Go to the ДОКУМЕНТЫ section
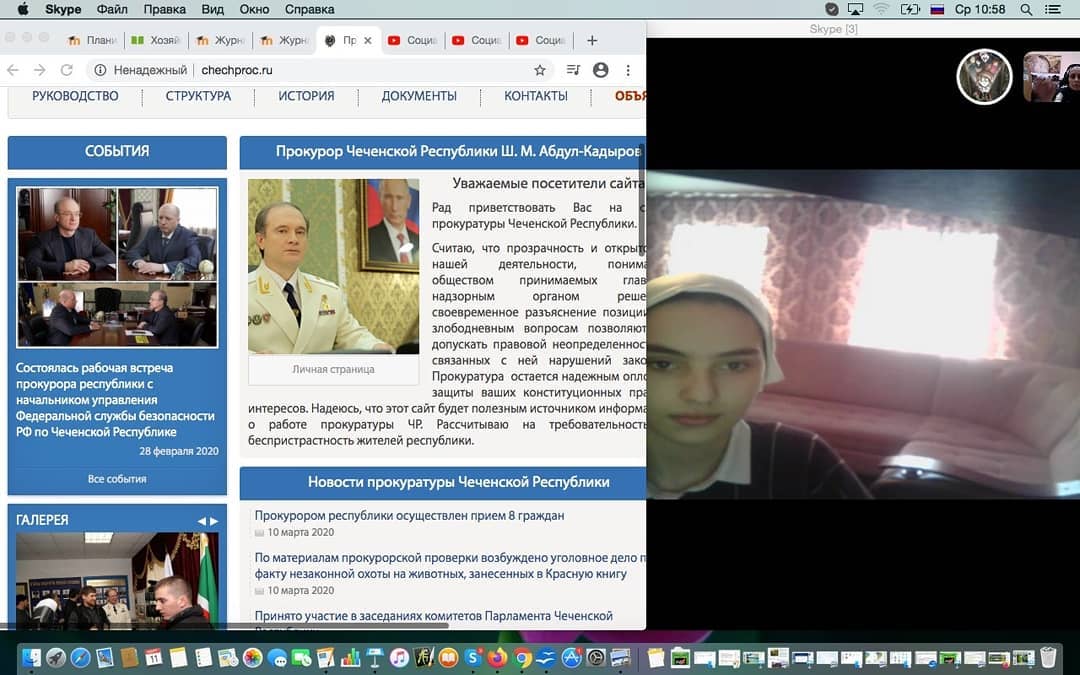The image size is (1080, 675). pyautogui.click(x=419, y=96)
